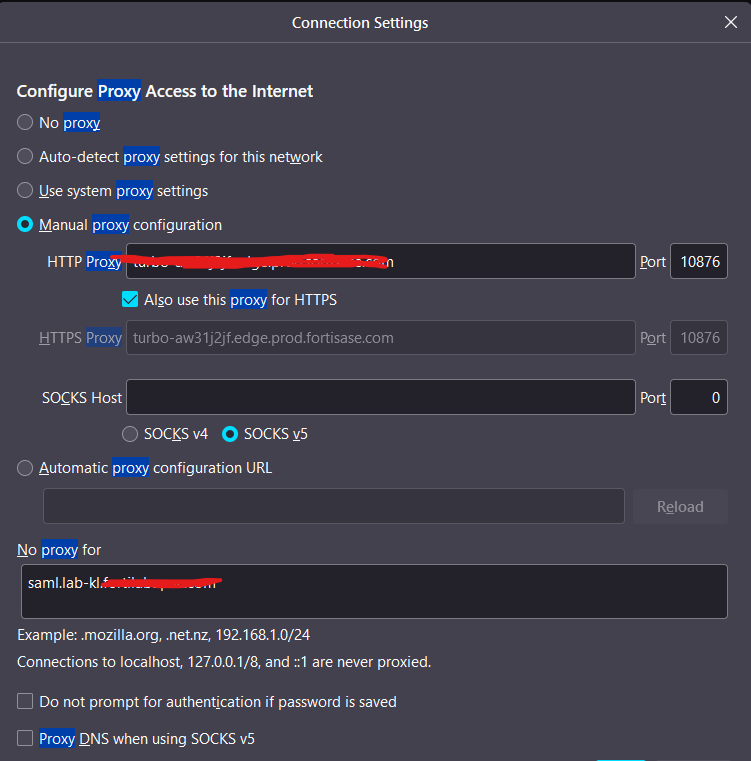751x761 pixels.
Task: Select the SOCKS v5 option
Action: (x=230, y=434)
